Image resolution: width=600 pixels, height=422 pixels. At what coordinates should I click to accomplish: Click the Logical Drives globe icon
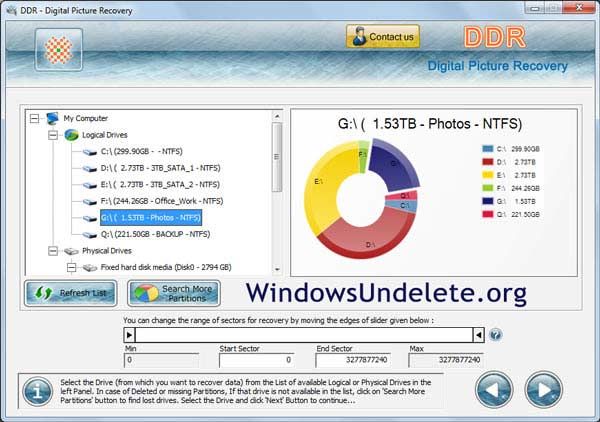71,135
